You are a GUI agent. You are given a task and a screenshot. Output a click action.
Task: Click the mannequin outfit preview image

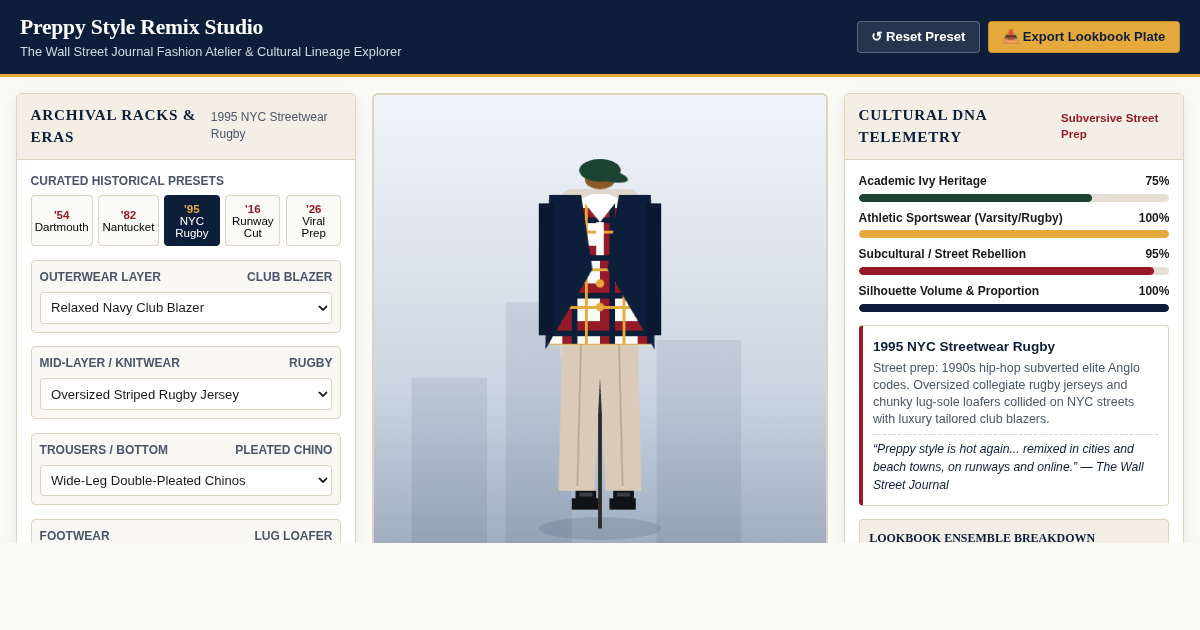point(600,319)
